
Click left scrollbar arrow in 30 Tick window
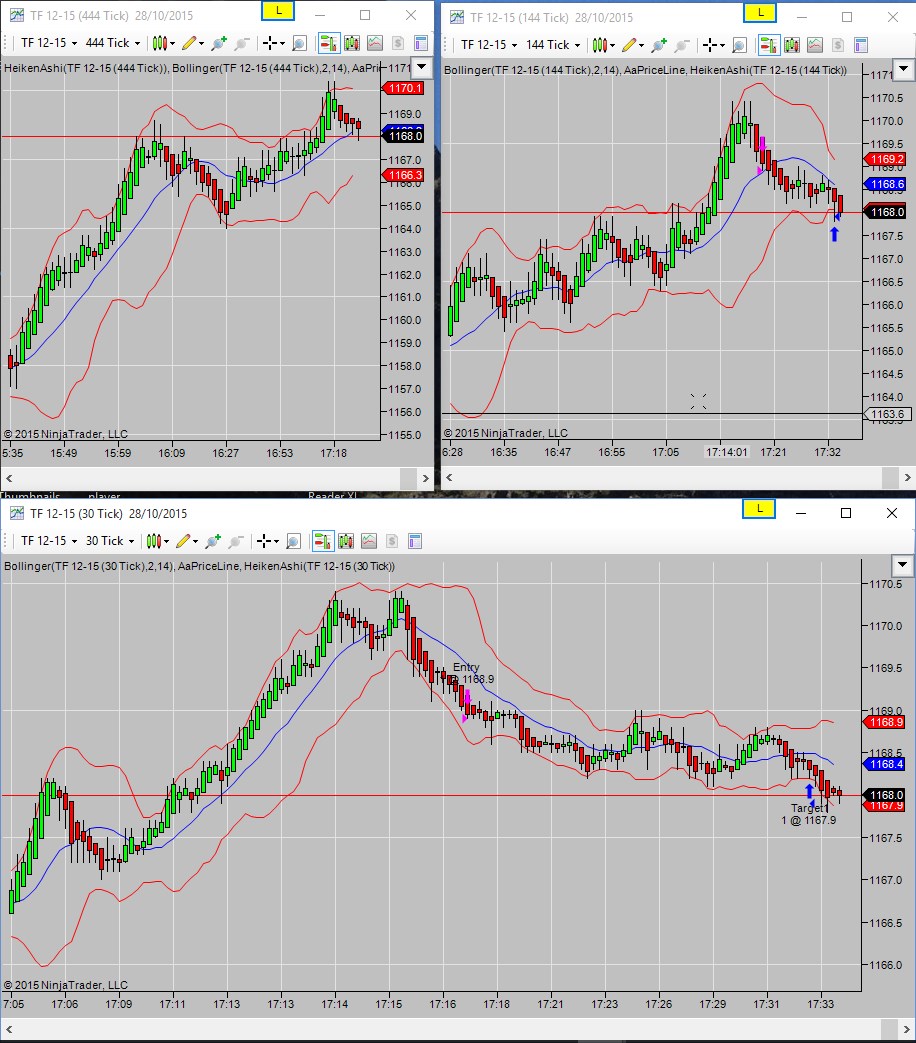9,1030
